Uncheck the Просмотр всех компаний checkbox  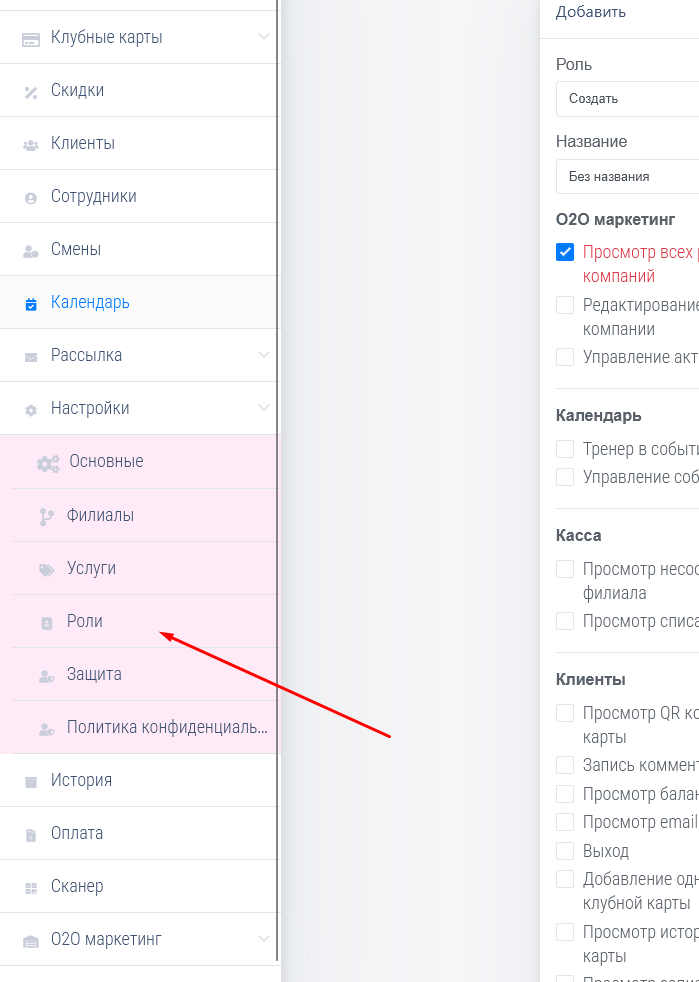(x=565, y=252)
